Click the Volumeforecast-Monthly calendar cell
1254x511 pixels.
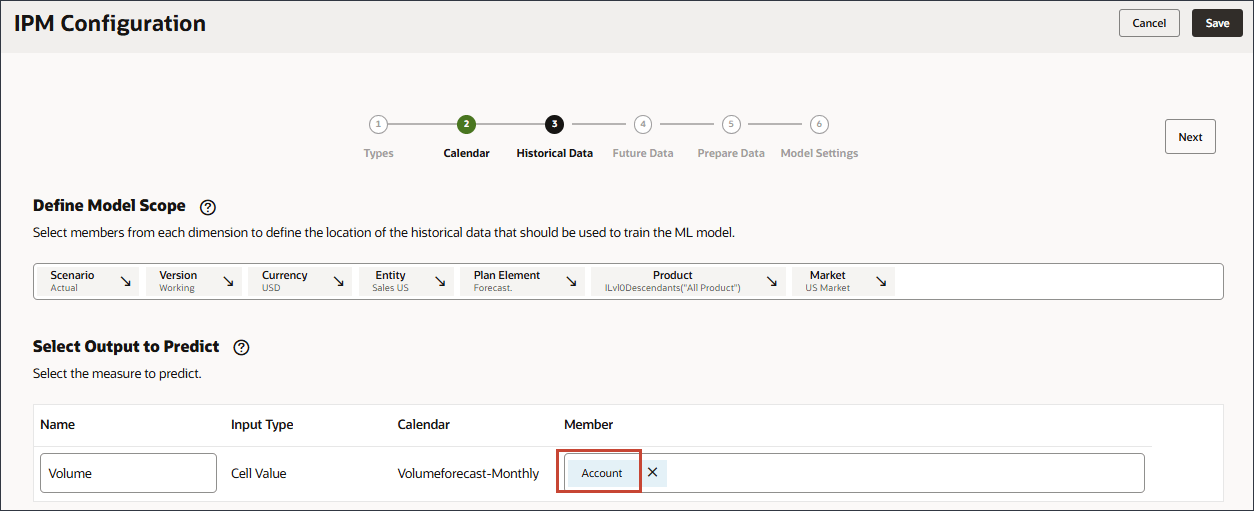(x=468, y=473)
